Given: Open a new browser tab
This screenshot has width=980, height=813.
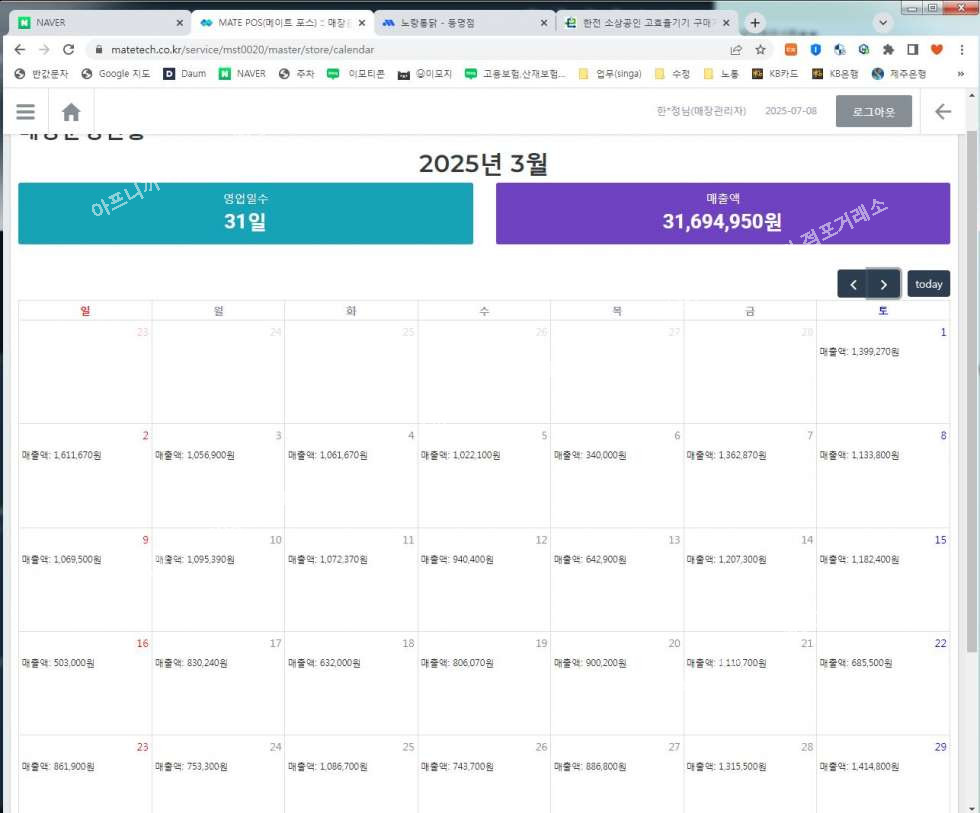Looking at the screenshot, I should (755, 22).
